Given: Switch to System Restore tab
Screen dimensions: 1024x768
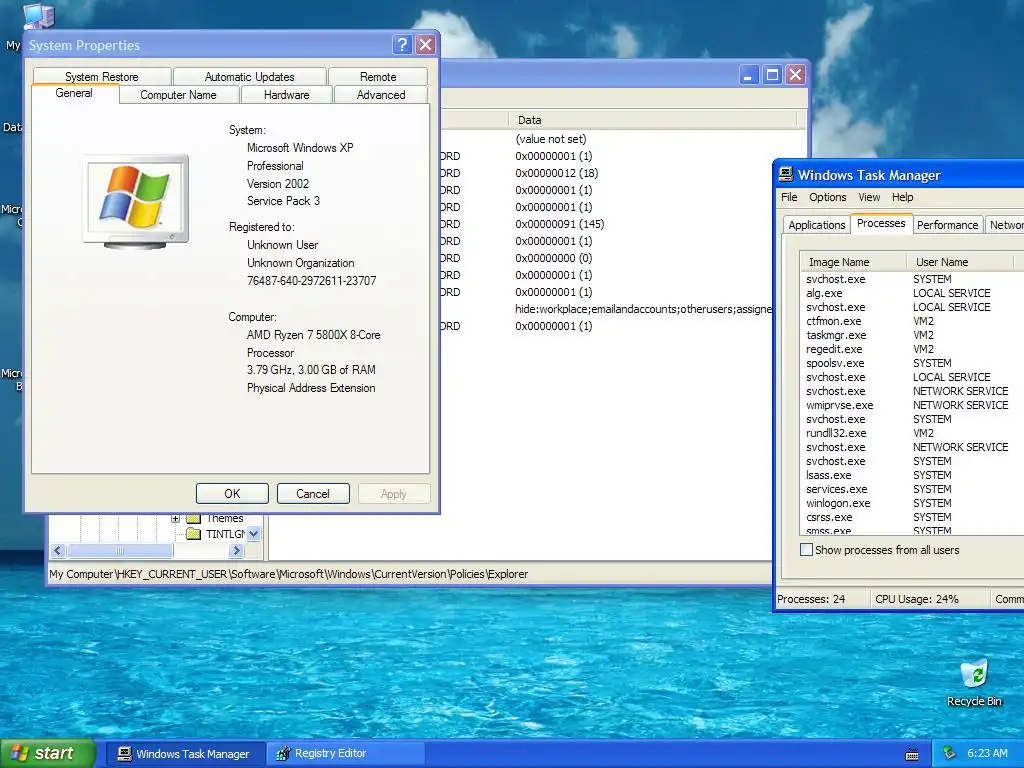Looking at the screenshot, I should [102, 76].
